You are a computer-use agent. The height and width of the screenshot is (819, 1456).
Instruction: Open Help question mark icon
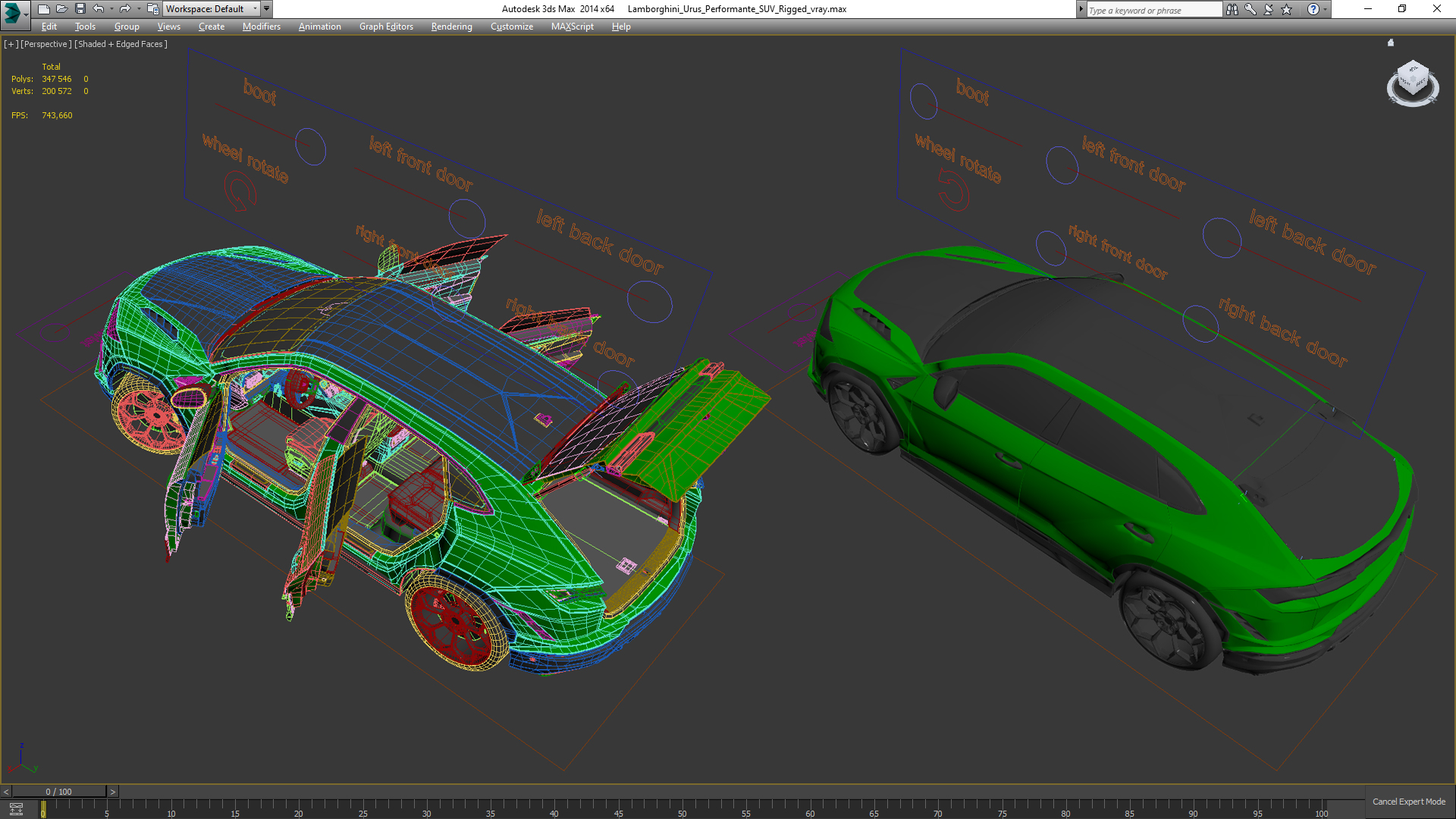point(1313,9)
